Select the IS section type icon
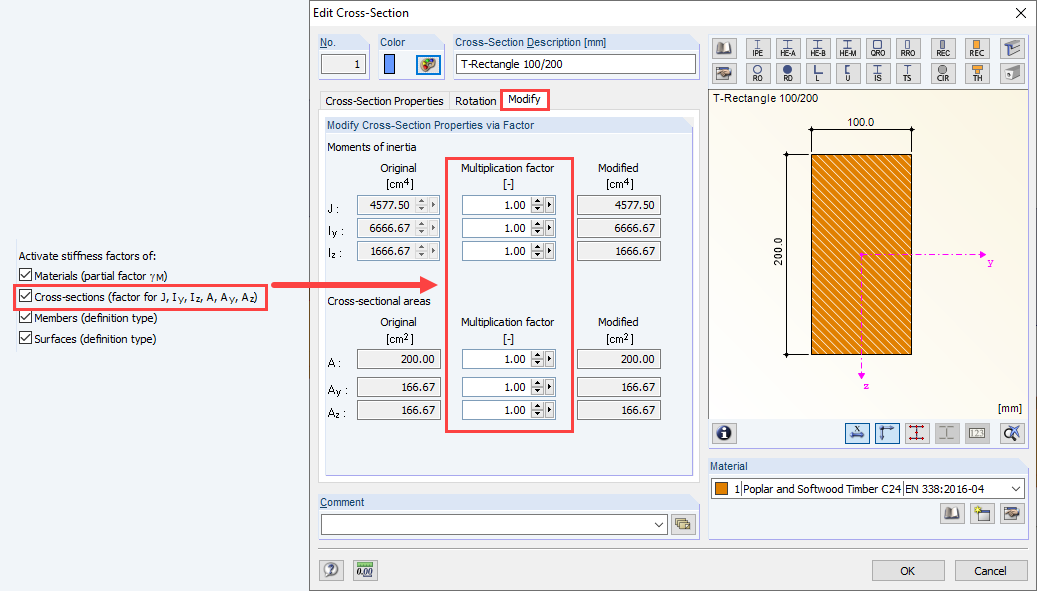The height and width of the screenshot is (591, 1037). click(x=878, y=73)
